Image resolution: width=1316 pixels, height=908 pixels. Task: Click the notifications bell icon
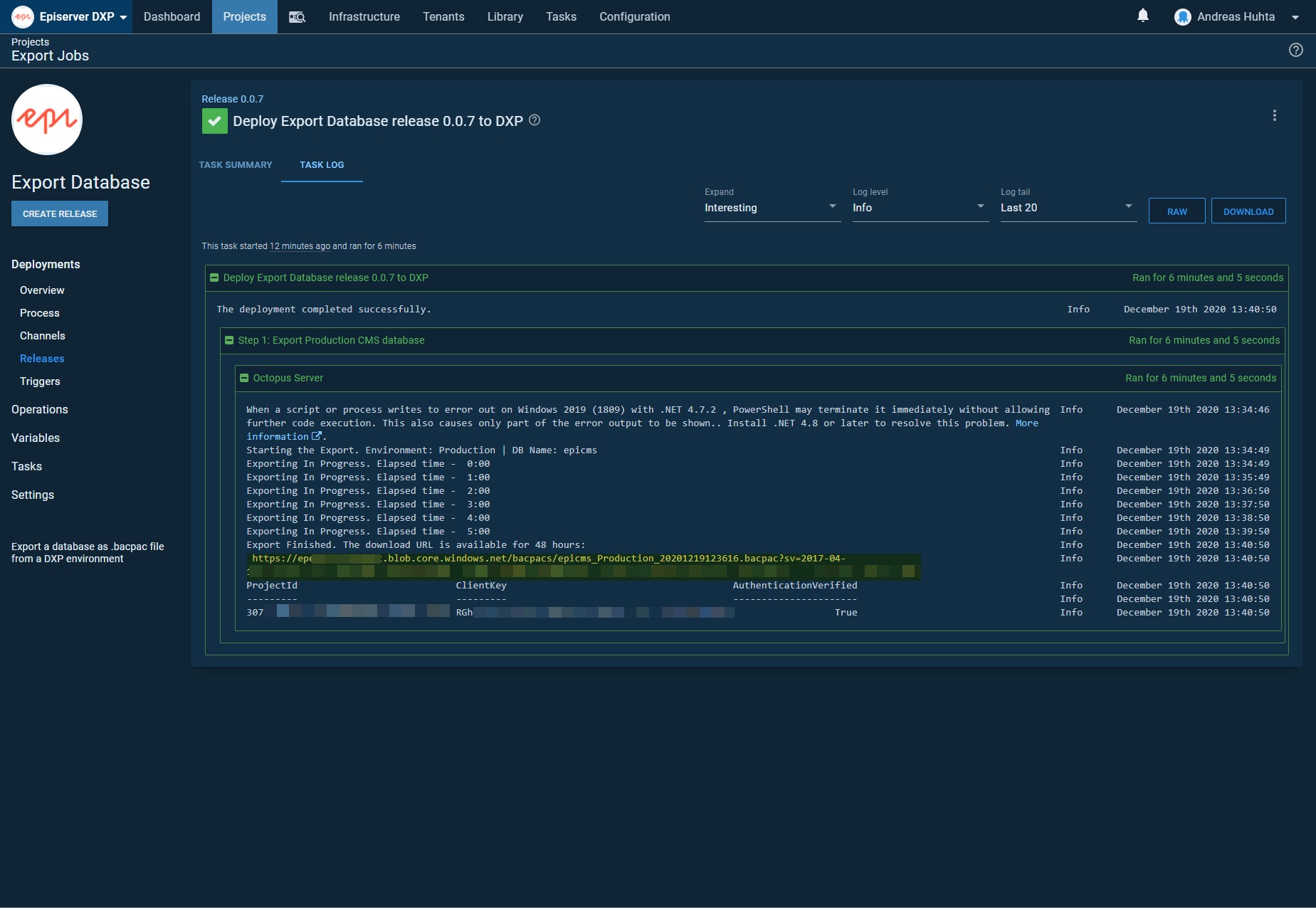coord(1142,16)
